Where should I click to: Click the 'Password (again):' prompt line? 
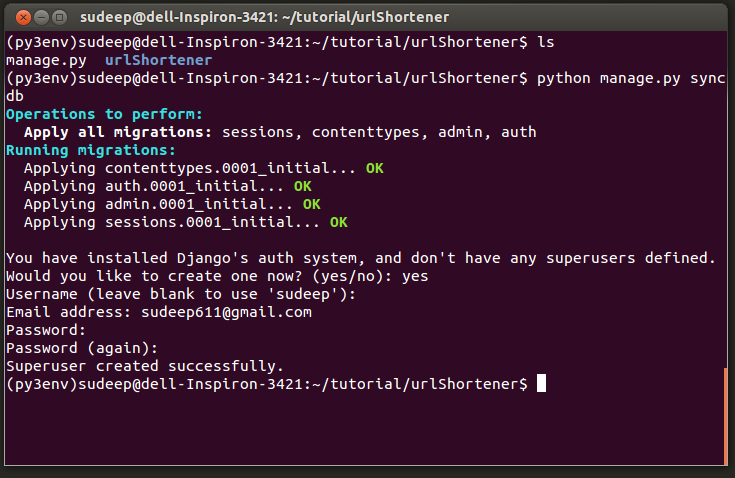tap(82, 348)
